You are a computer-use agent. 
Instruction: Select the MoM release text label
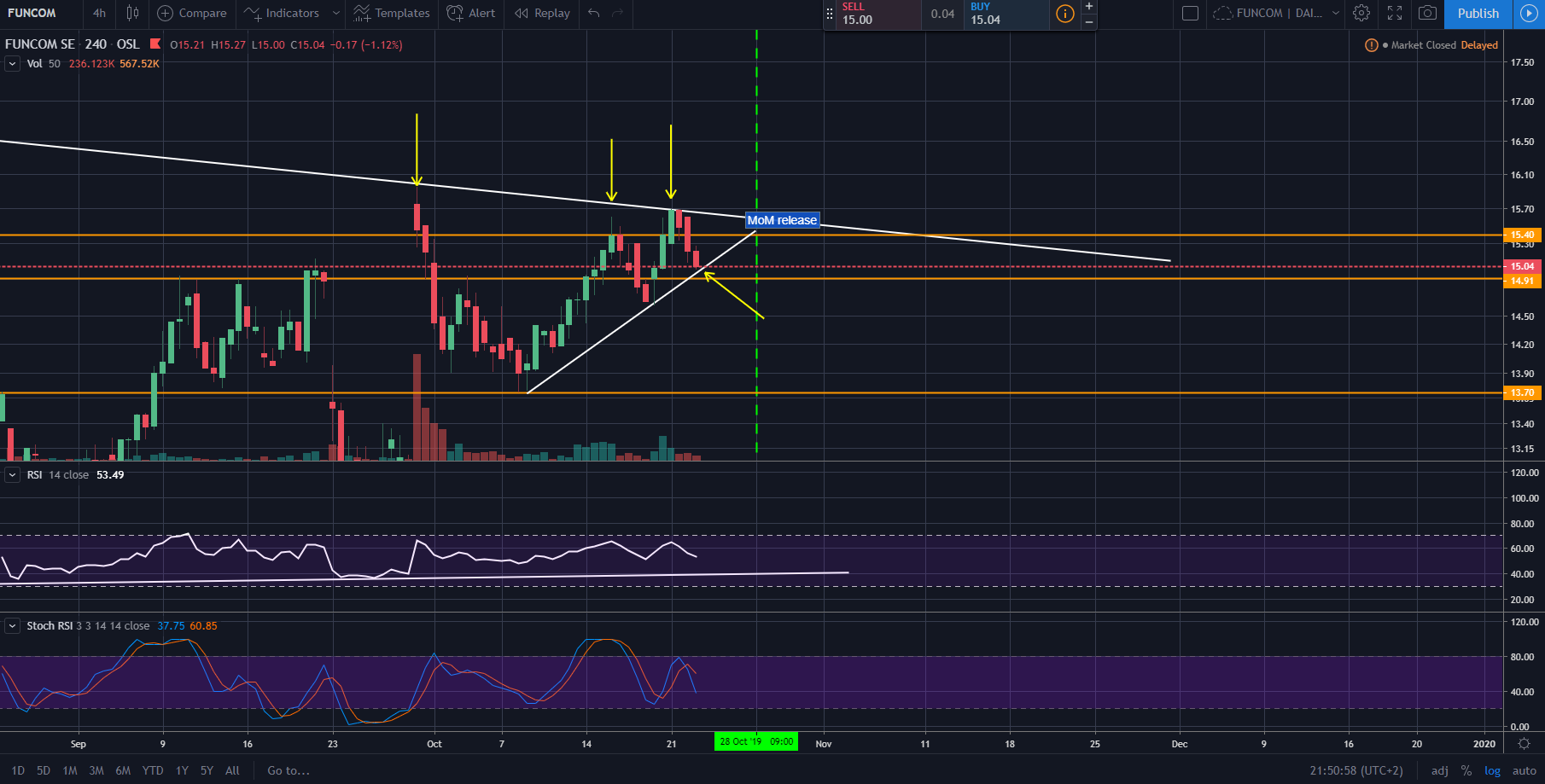point(782,220)
